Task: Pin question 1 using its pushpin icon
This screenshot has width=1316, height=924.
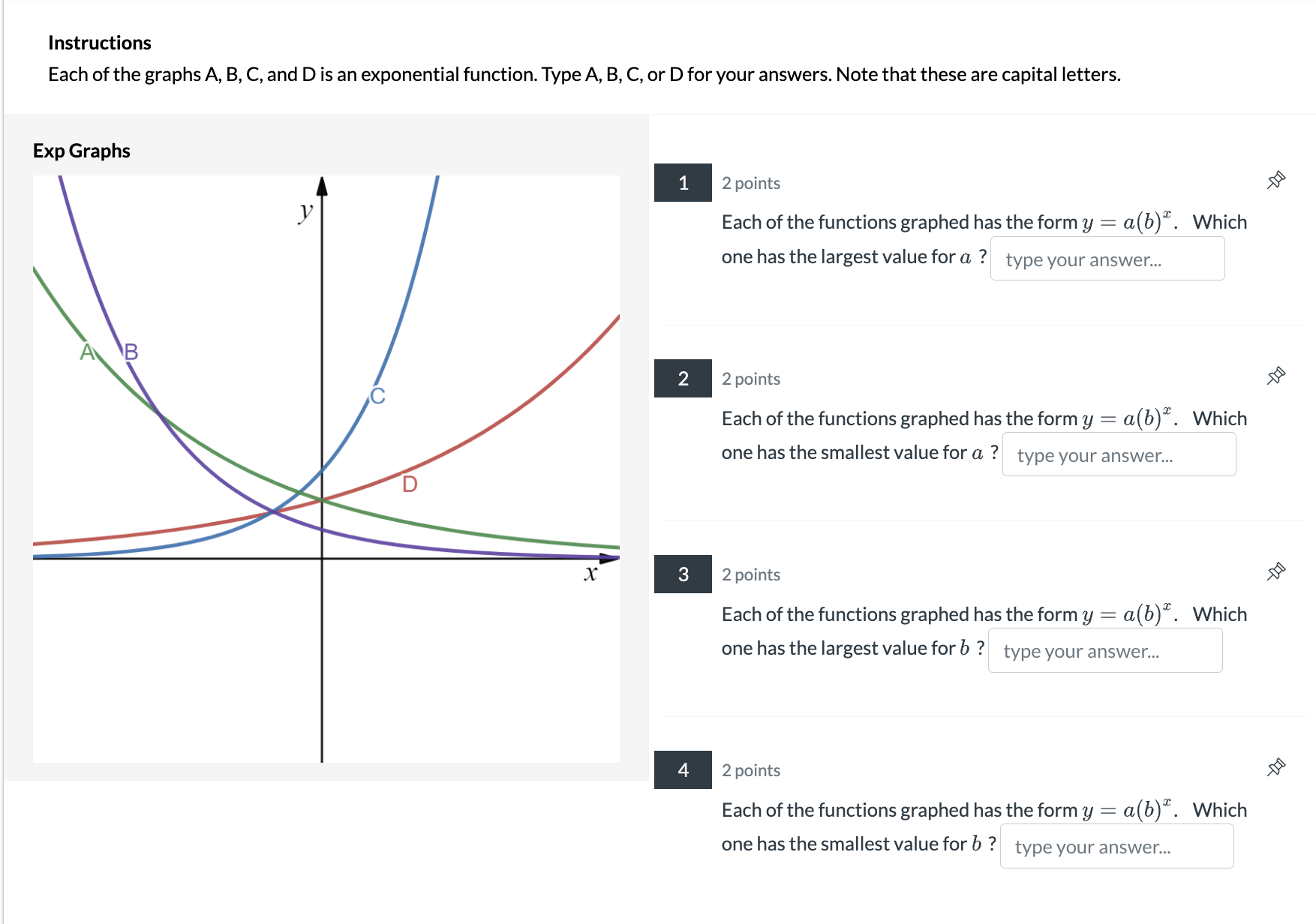Action: click(x=1275, y=181)
